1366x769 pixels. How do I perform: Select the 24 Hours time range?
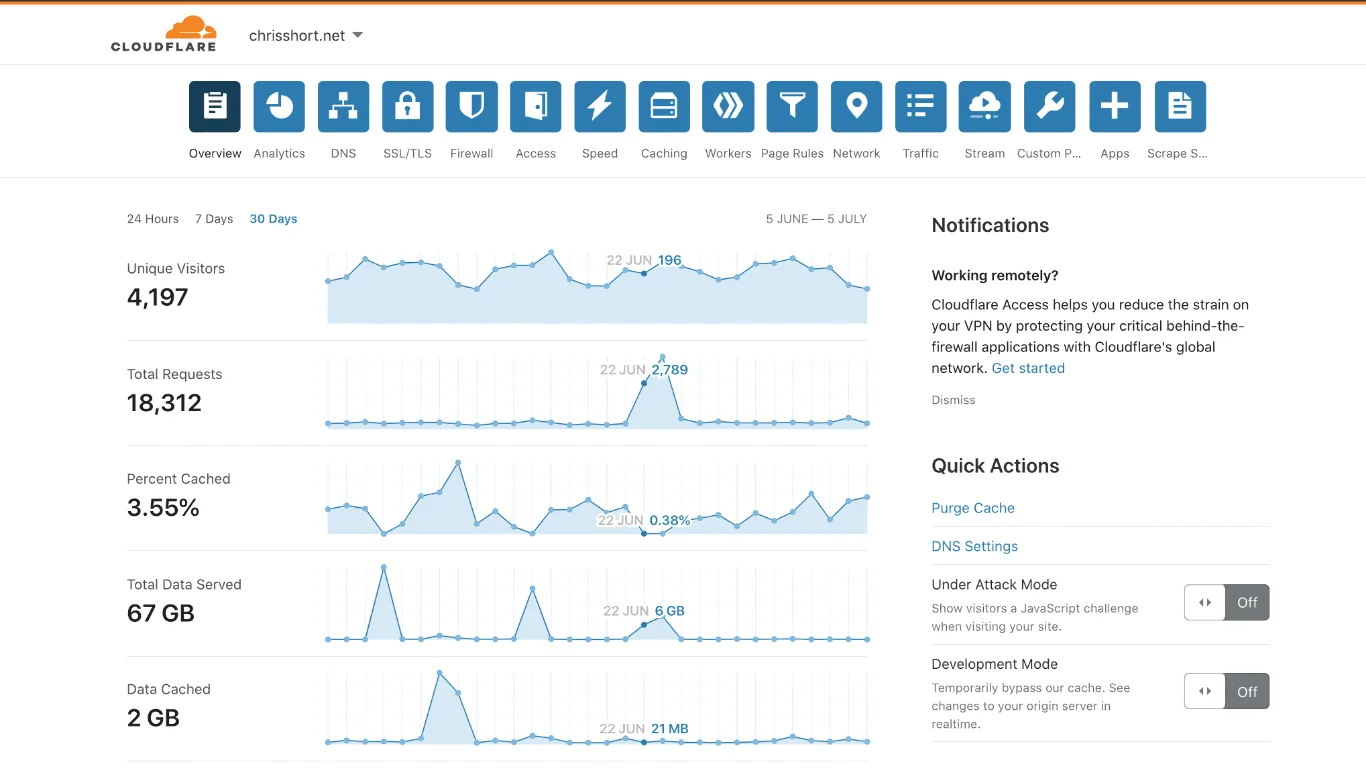point(153,219)
